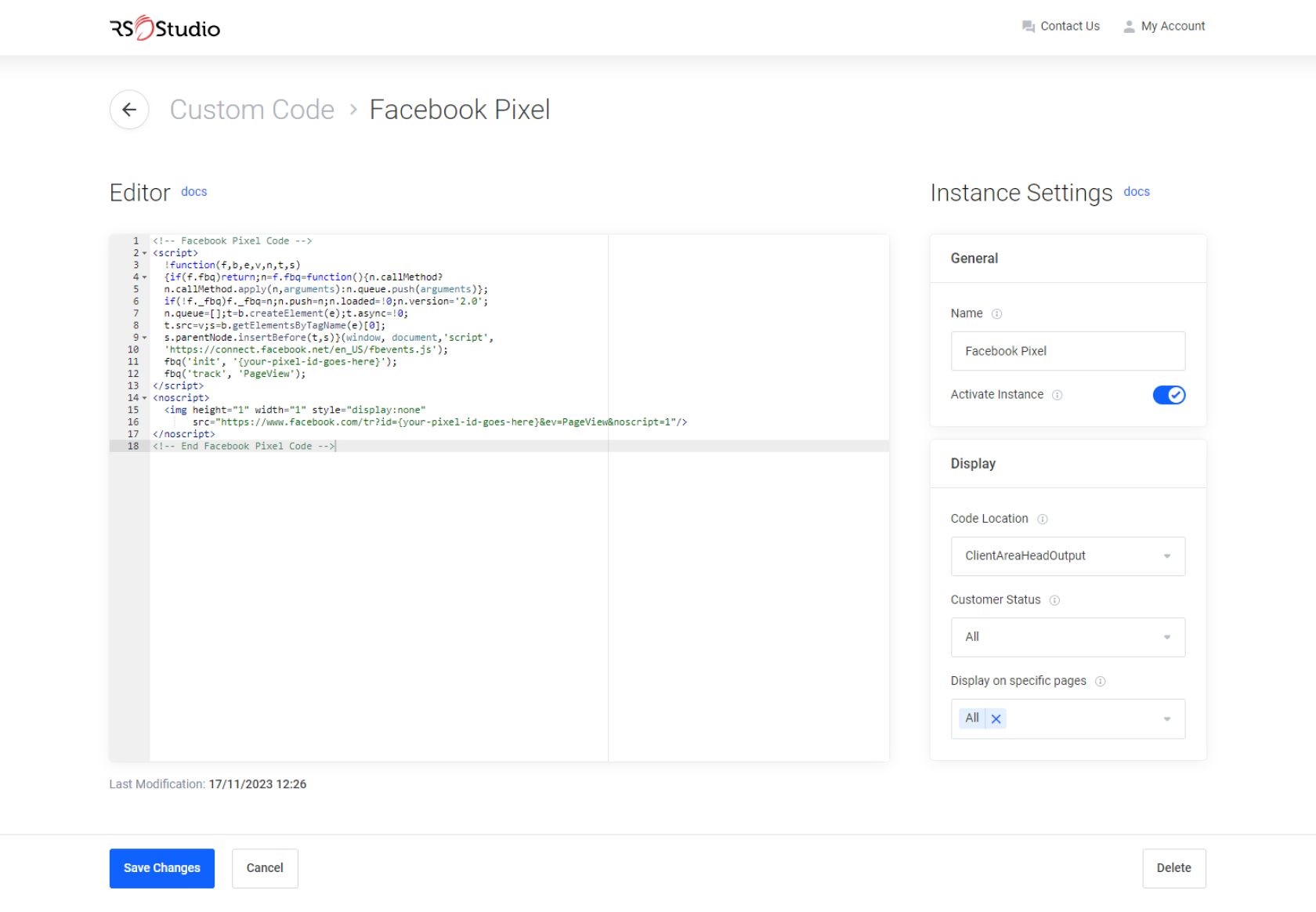The width and height of the screenshot is (1316, 912).
Task: Click info icon for Display on specific pages
Action: 1100,682
